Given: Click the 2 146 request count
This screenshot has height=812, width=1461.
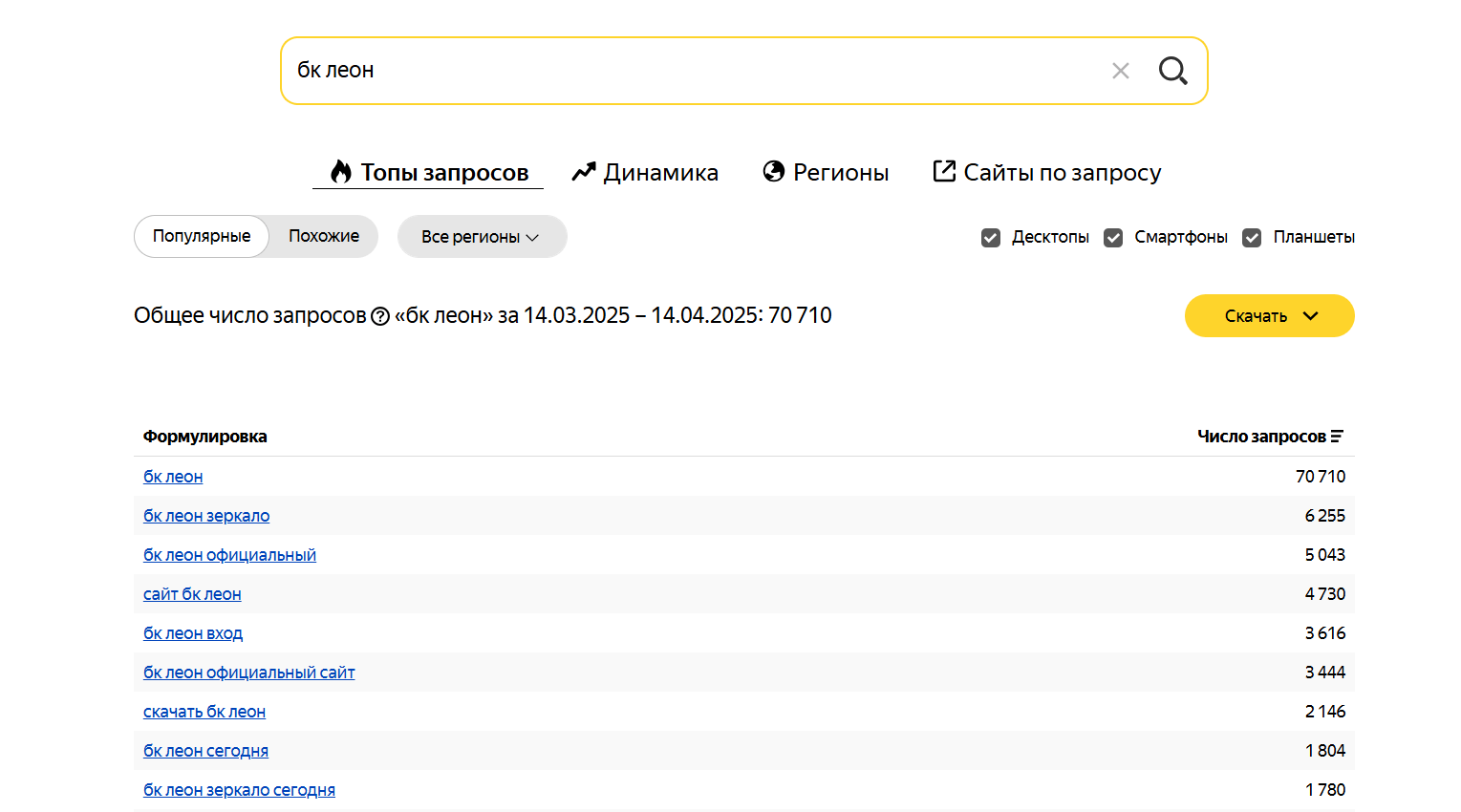Looking at the screenshot, I should tap(1325, 712).
